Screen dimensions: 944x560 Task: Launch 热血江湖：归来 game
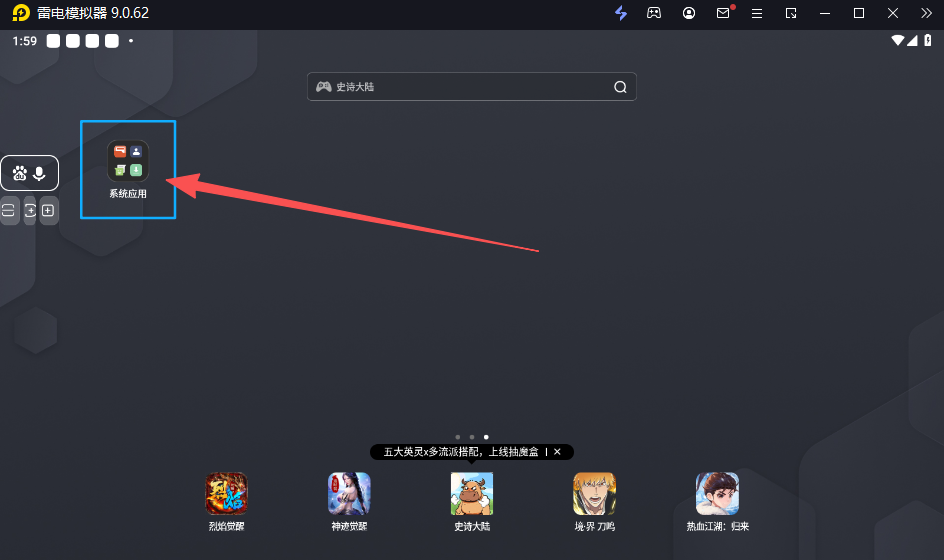[717, 493]
